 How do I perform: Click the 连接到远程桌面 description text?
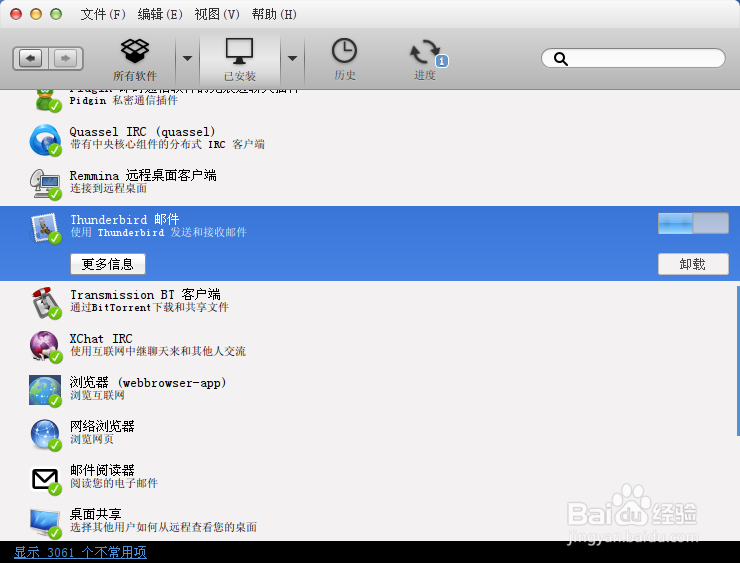(109, 188)
